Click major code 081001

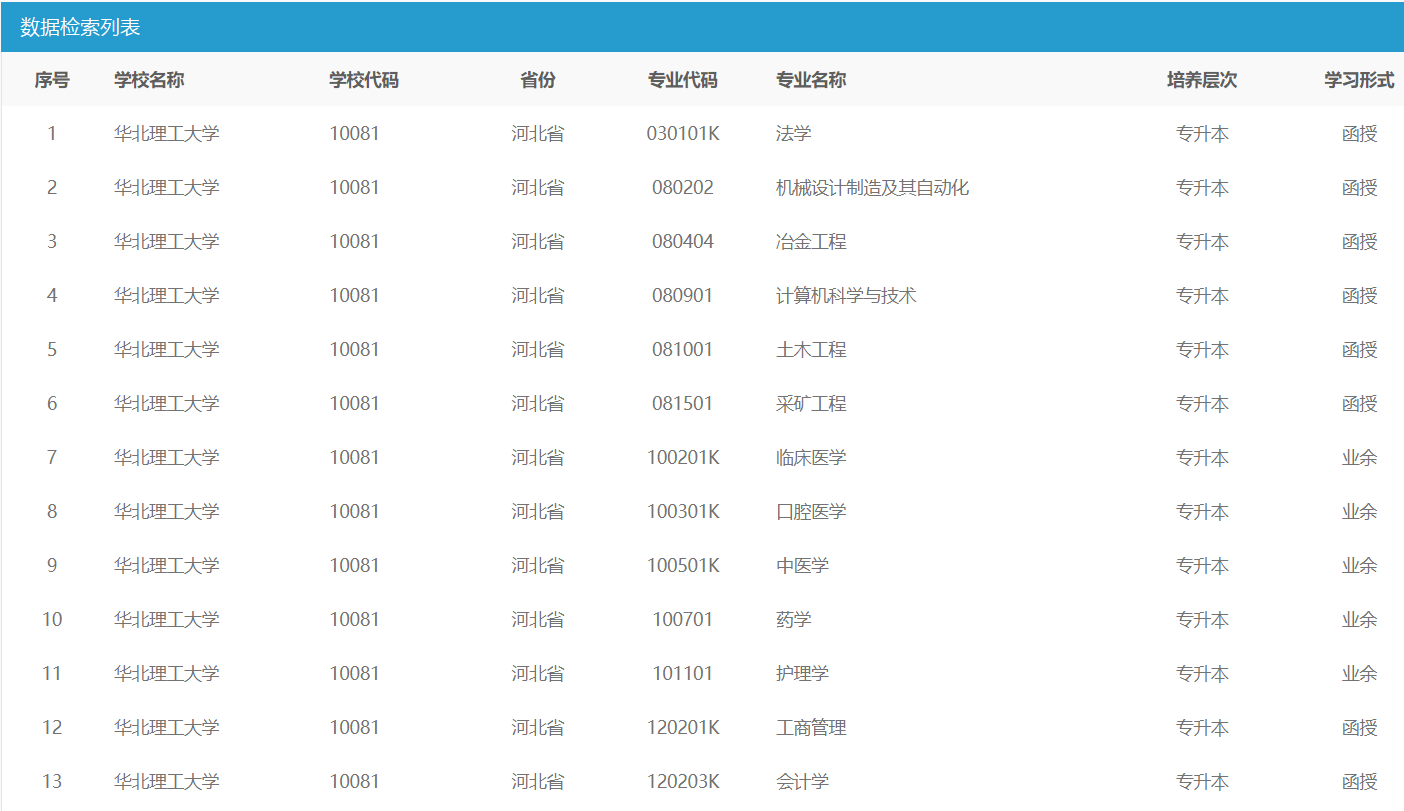point(683,350)
